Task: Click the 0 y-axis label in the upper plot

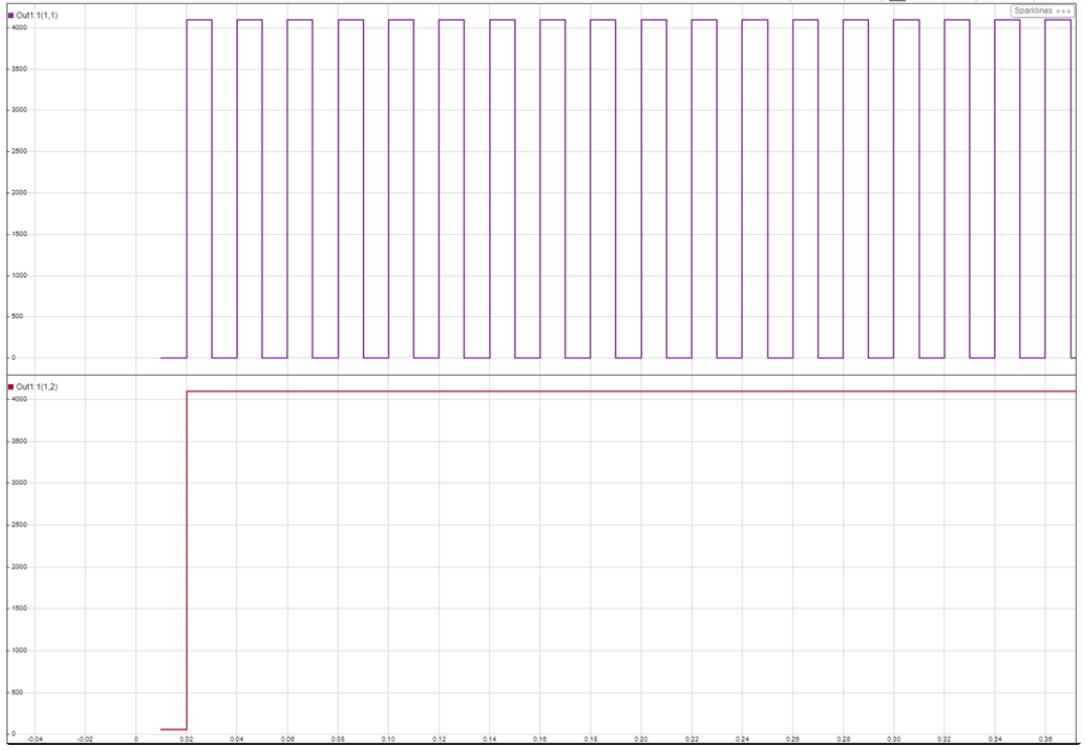Action: point(14,357)
